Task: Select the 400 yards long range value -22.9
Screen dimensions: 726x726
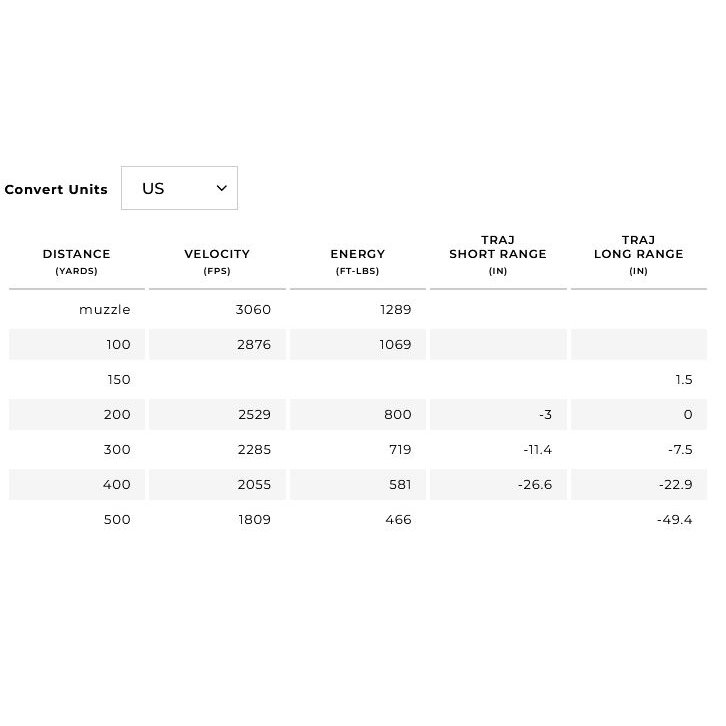Action: pyautogui.click(x=676, y=484)
